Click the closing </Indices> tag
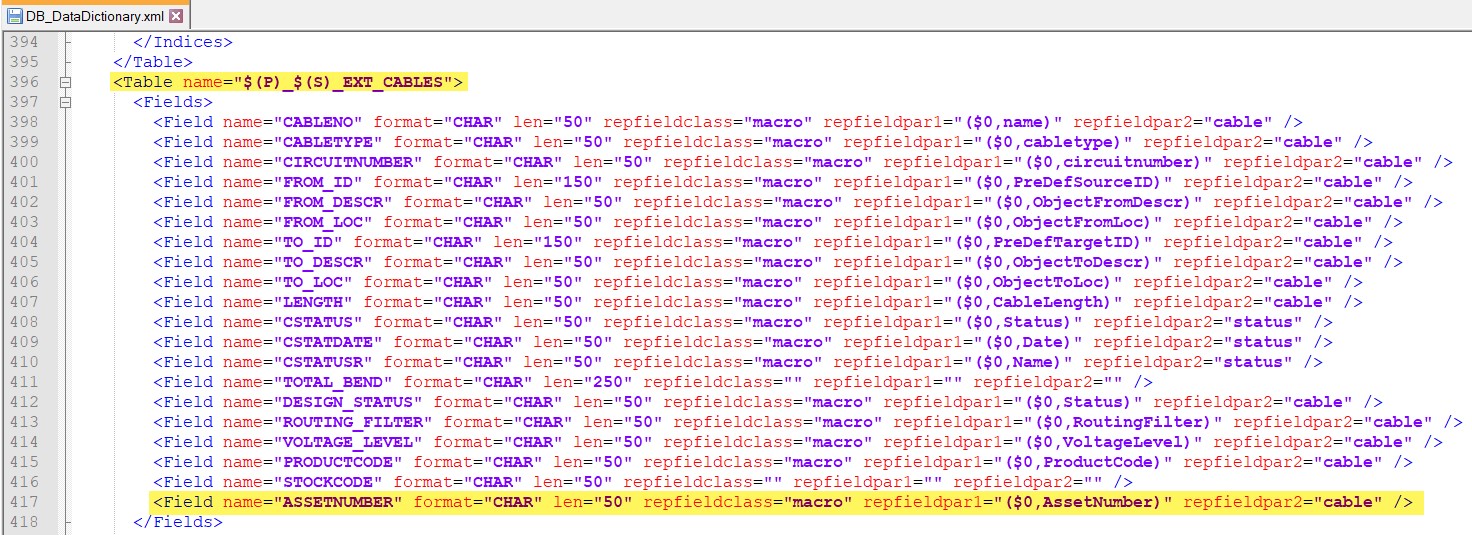The width and height of the screenshot is (1472, 535). (x=183, y=42)
